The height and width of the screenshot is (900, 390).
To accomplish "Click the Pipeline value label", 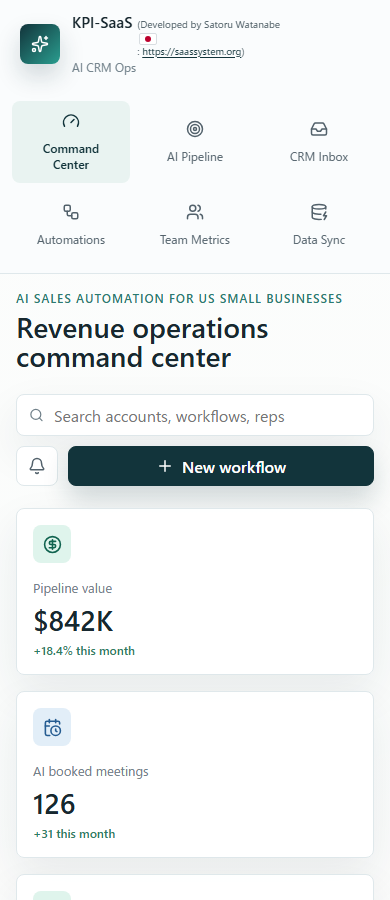I will click(x=73, y=588).
